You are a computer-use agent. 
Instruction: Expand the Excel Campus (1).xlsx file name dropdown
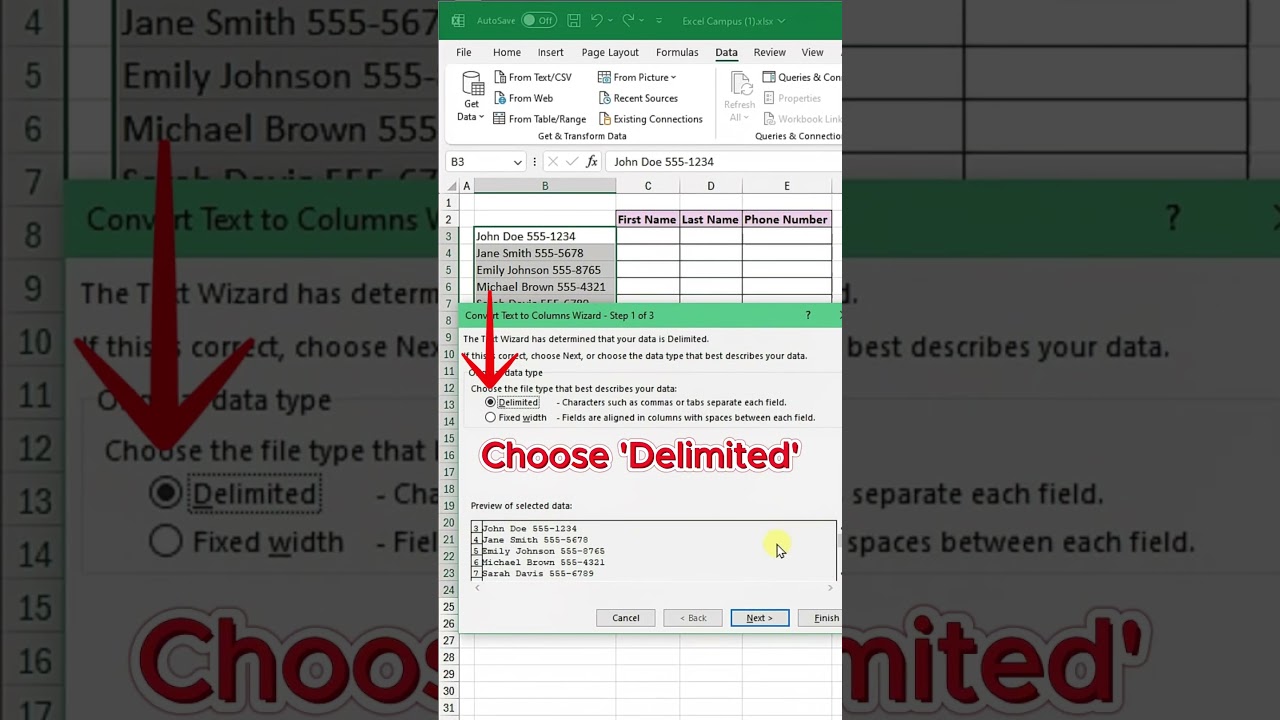781,21
